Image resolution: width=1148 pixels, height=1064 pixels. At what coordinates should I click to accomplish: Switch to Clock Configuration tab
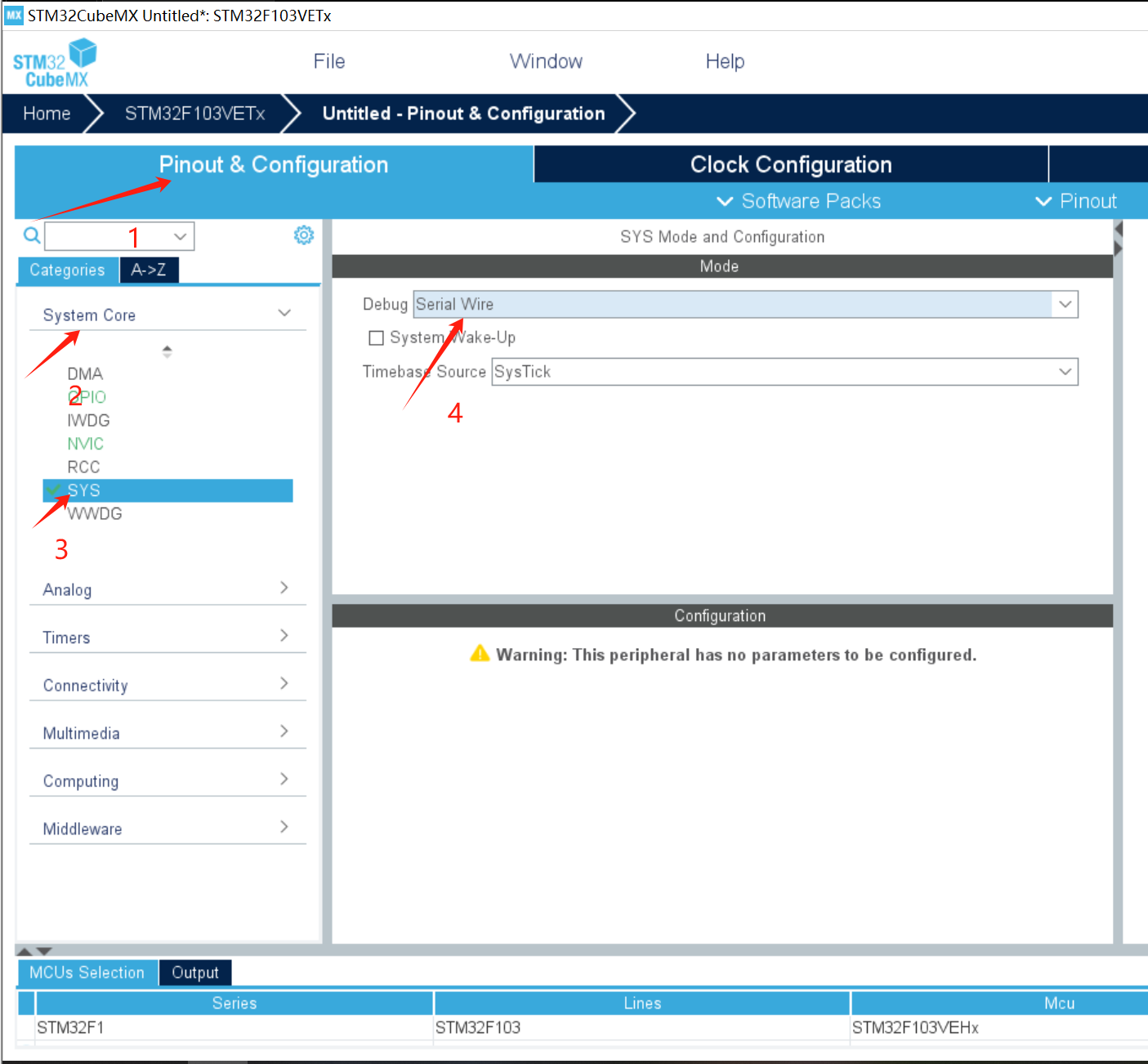tap(791, 164)
